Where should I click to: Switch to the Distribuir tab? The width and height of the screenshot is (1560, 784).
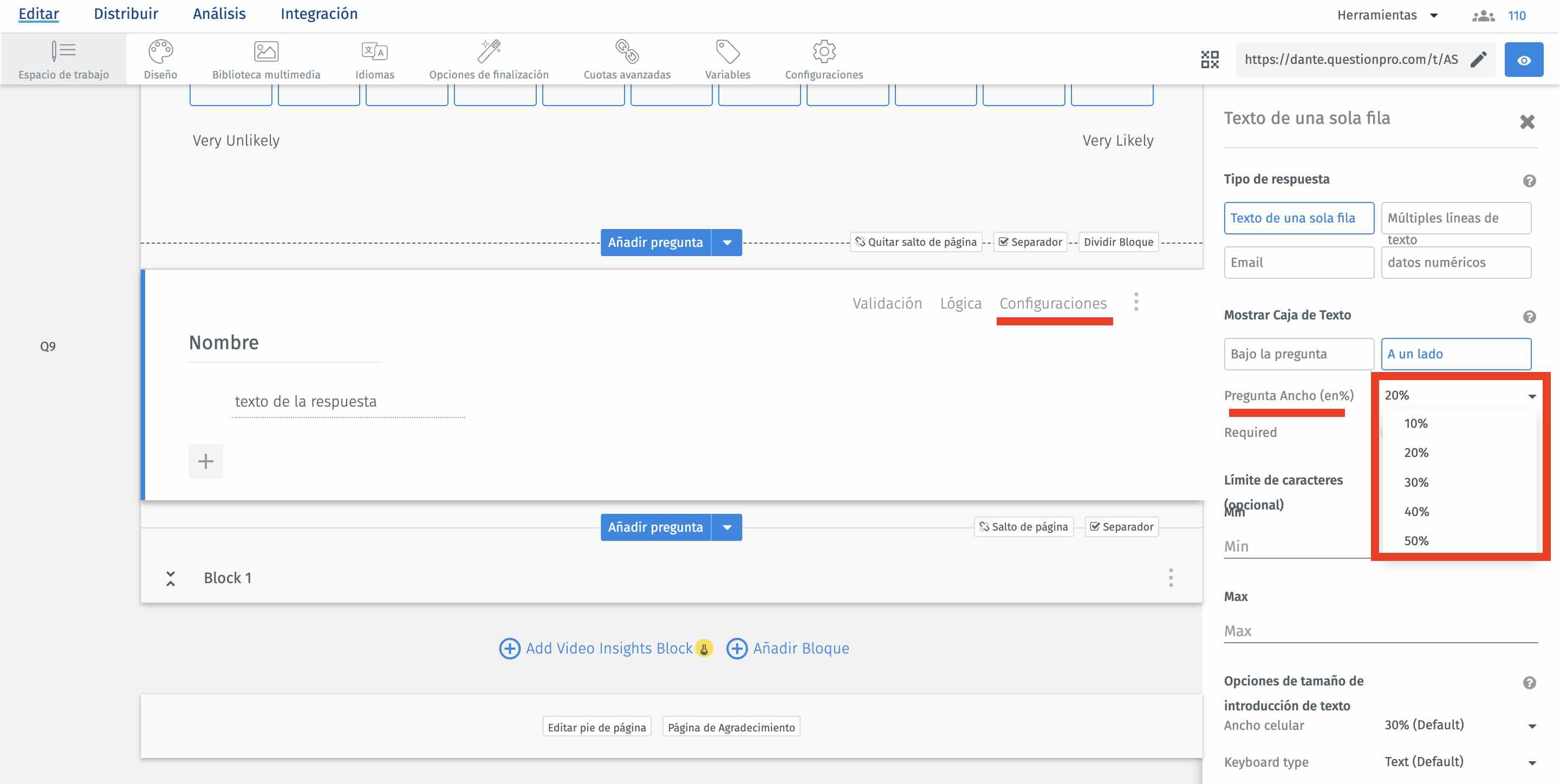point(125,14)
